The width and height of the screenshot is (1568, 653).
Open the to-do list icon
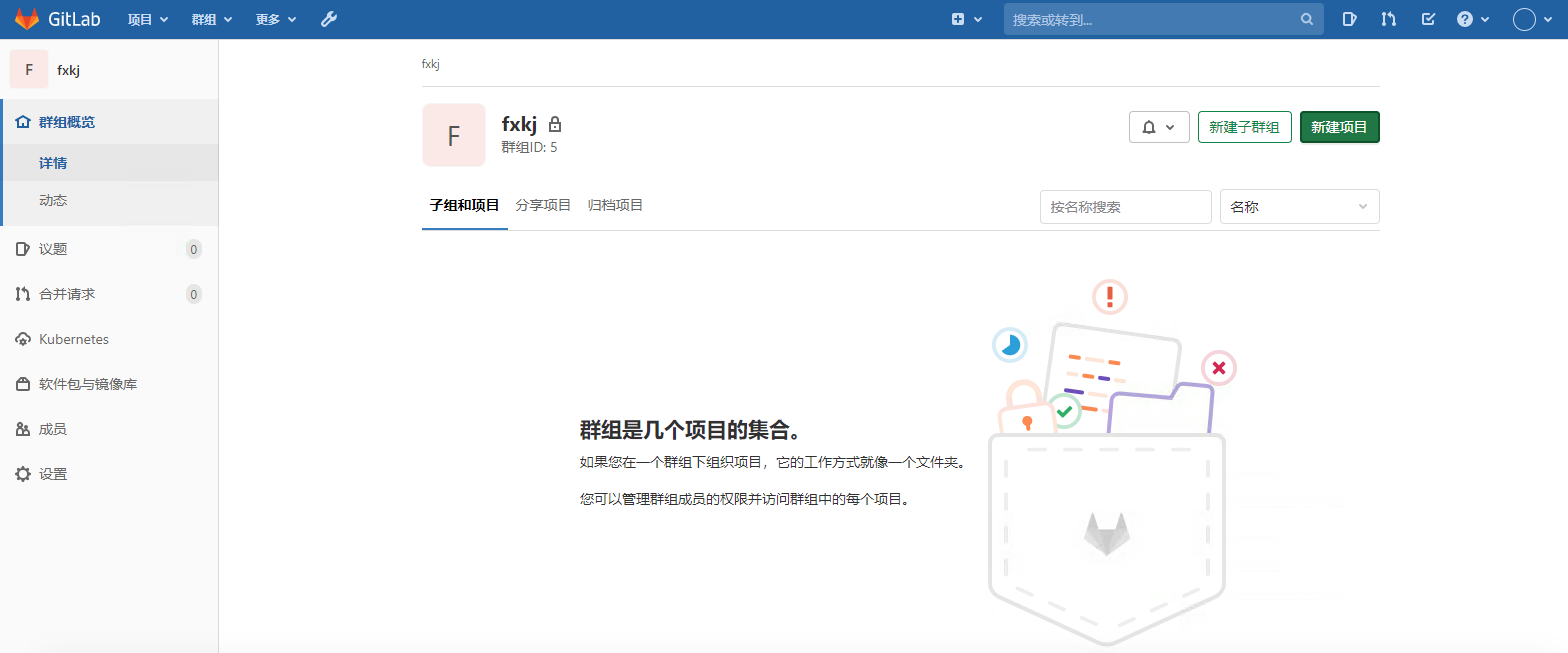[x=1428, y=19]
